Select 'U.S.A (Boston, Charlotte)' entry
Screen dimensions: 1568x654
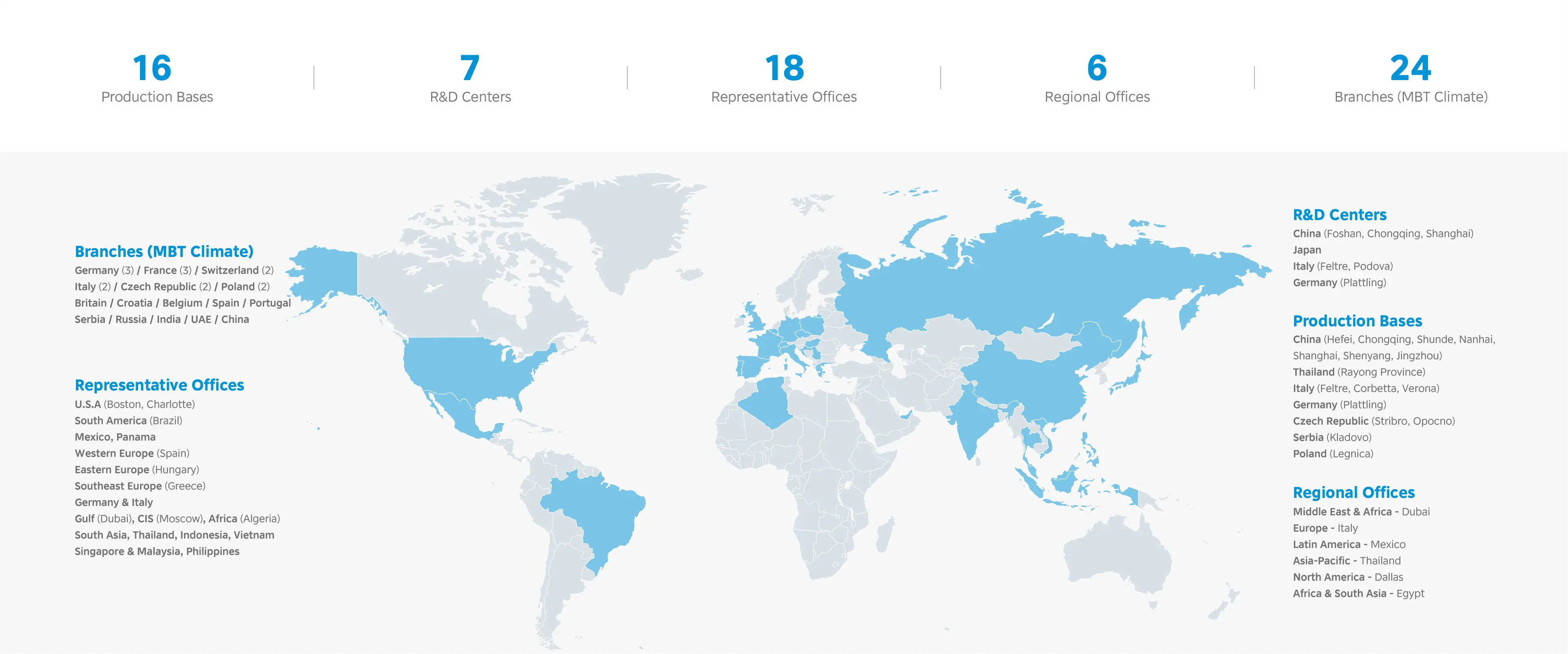pyautogui.click(x=135, y=404)
